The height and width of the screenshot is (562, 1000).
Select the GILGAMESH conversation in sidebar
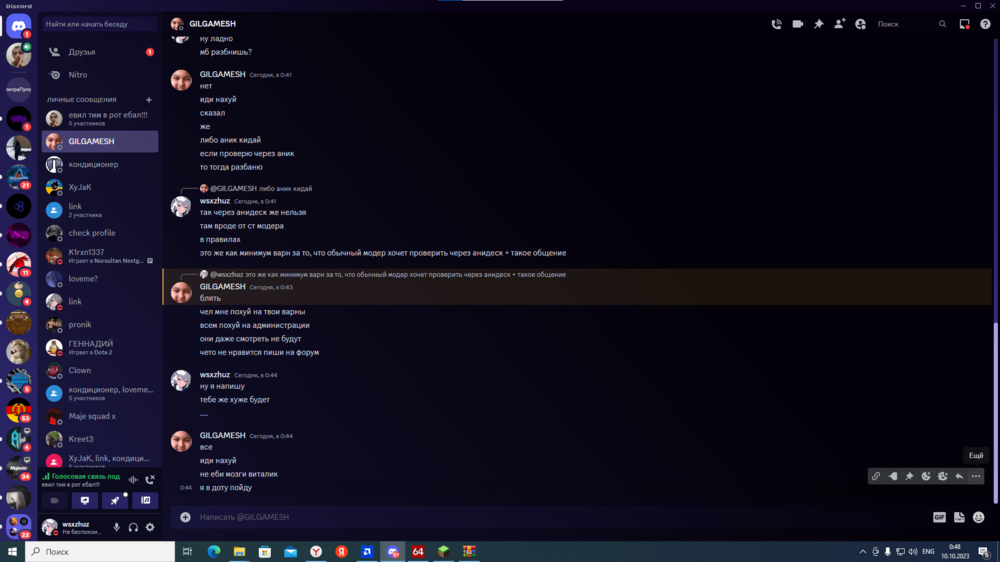point(100,142)
